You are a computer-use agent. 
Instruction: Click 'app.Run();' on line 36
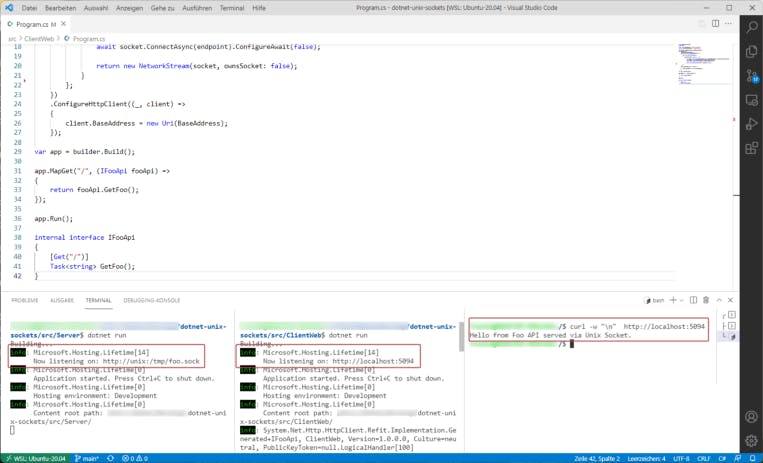[54, 219]
